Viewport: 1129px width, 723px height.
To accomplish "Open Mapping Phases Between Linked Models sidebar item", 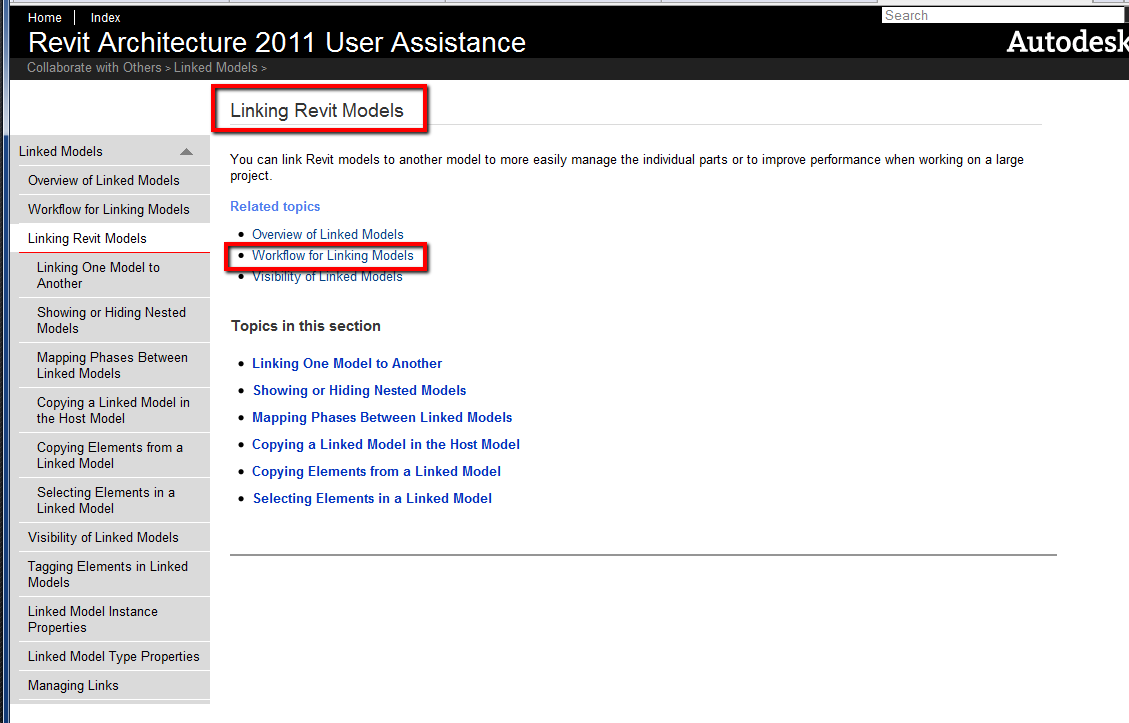I will click(112, 365).
